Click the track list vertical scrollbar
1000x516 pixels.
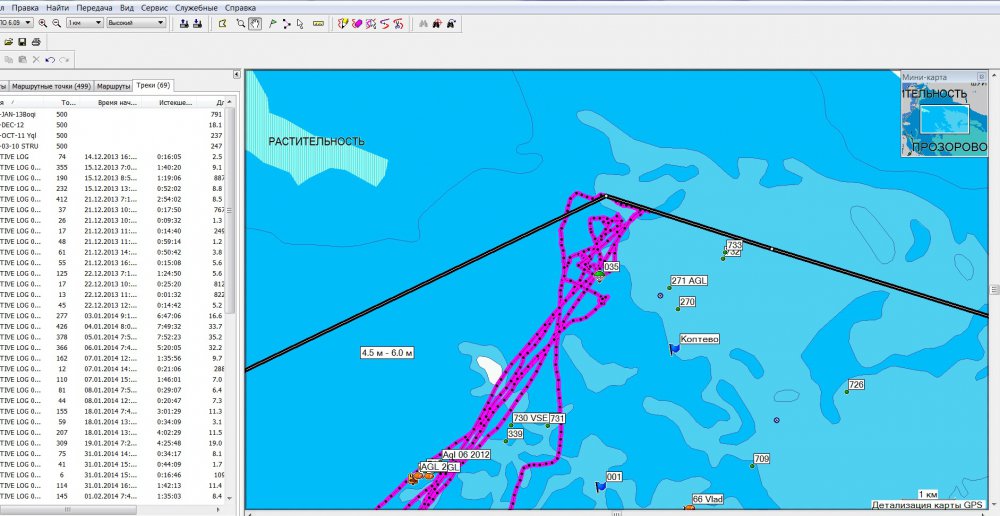pos(231,300)
